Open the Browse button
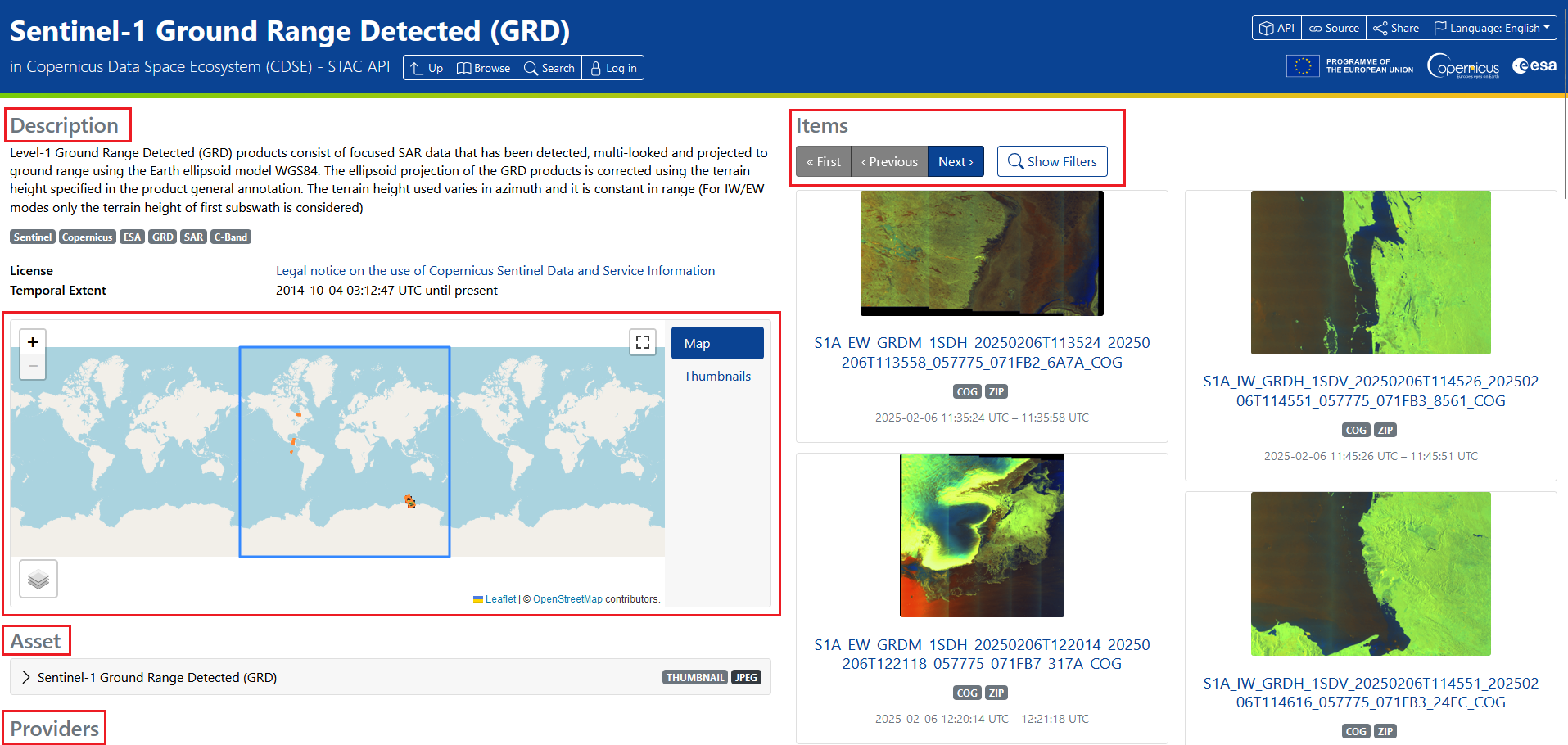Image resolution: width=1568 pixels, height=745 pixels. (483, 68)
